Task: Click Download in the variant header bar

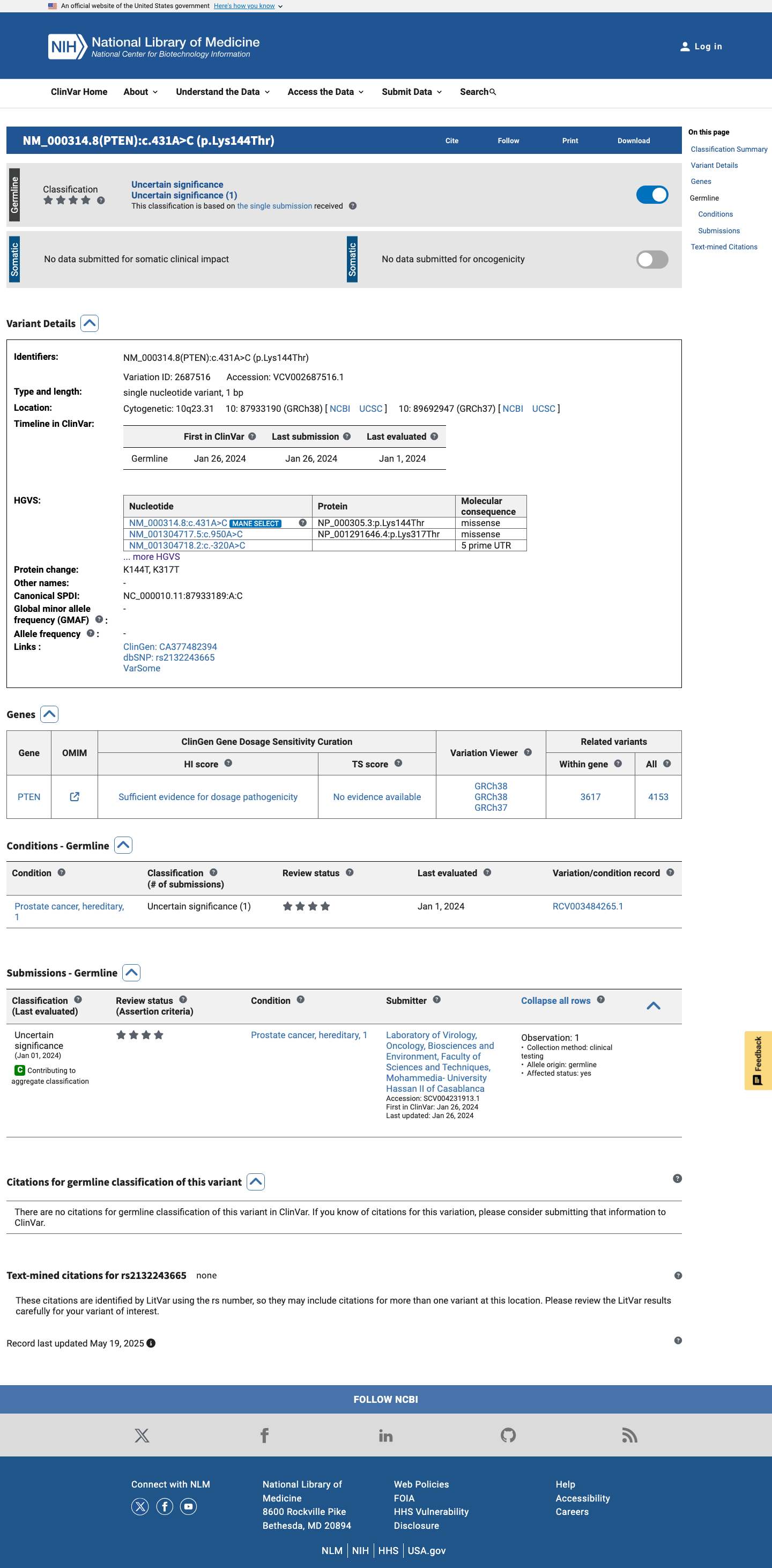Action: (634, 140)
